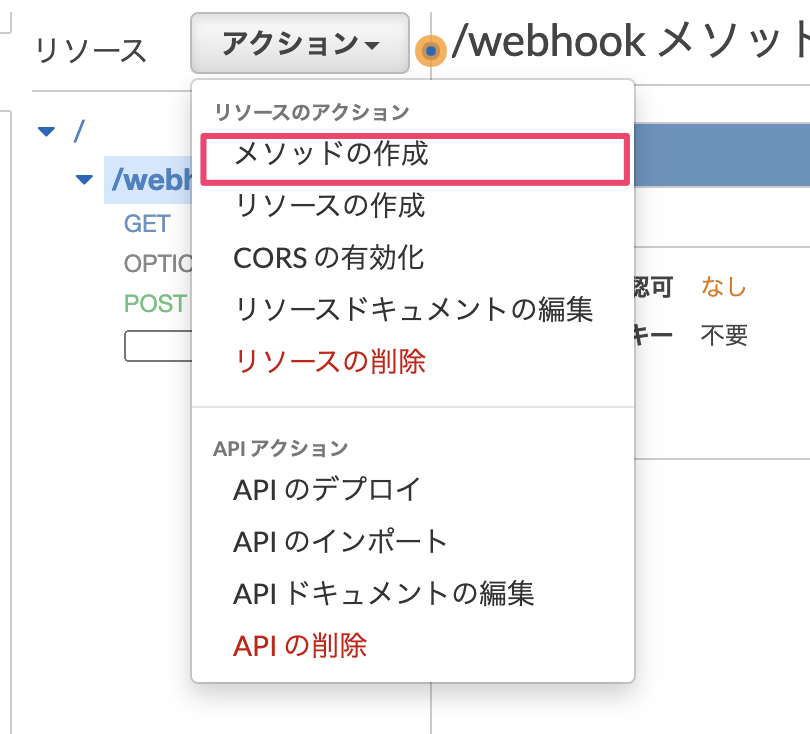Click the 不要 API key value
This screenshot has height=734, width=810.
click(724, 335)
